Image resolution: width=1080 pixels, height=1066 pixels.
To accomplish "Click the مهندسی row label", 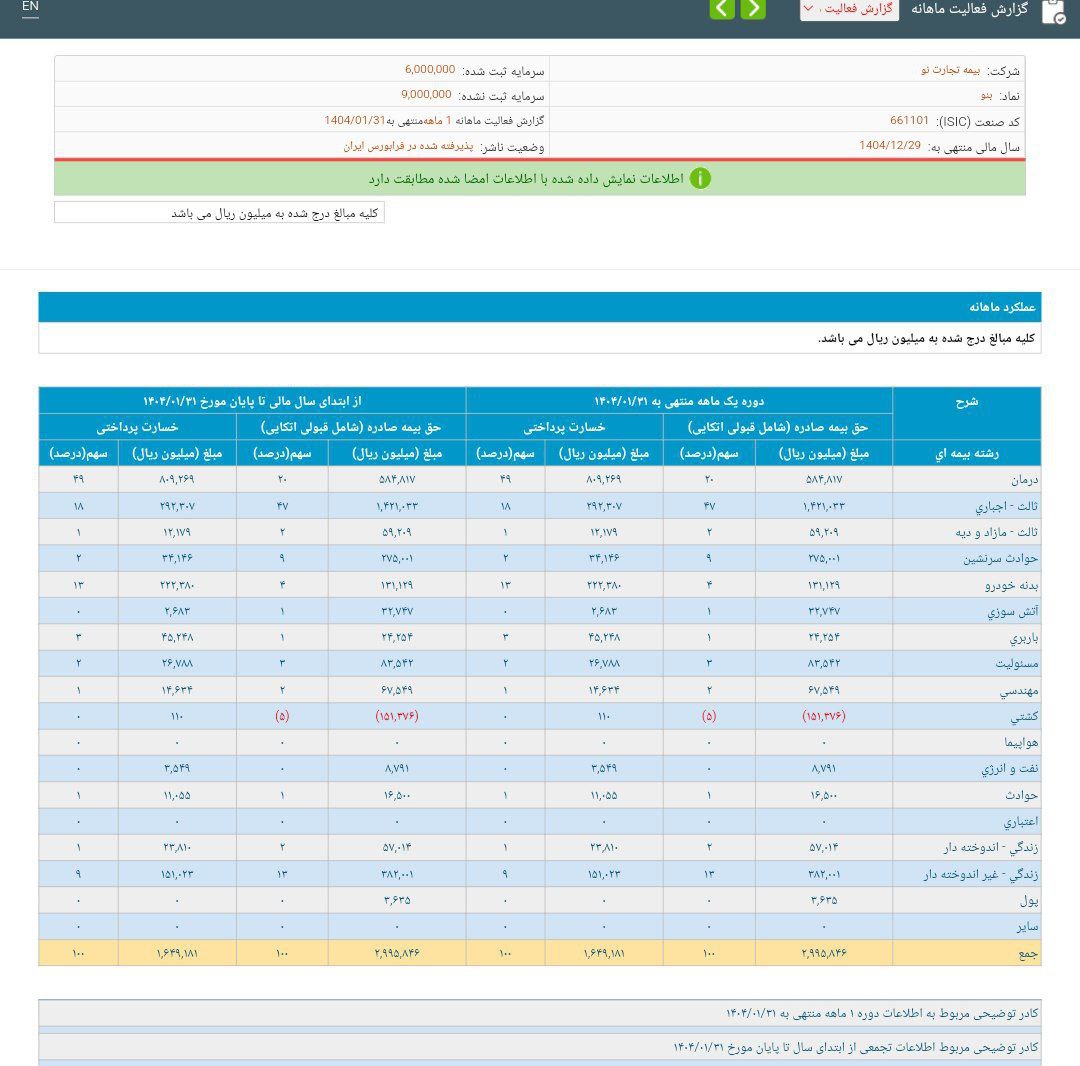I will pyautogui.click(x=1019, y=690).
